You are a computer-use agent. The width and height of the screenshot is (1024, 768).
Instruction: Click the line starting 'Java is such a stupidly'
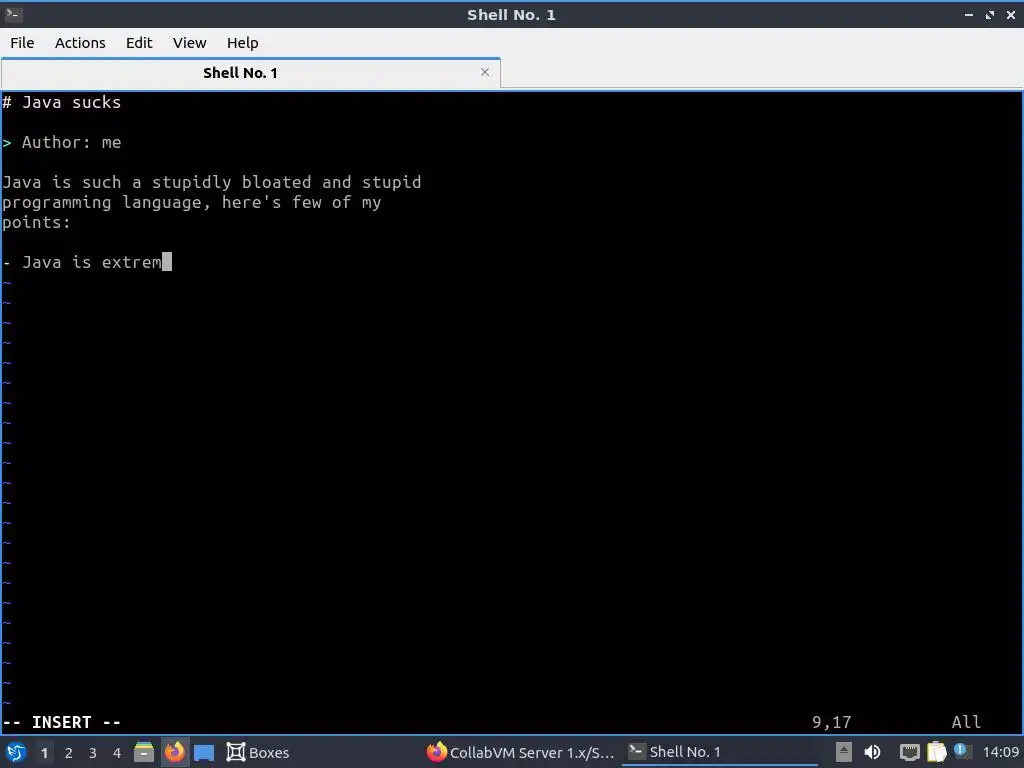point(212,182)
